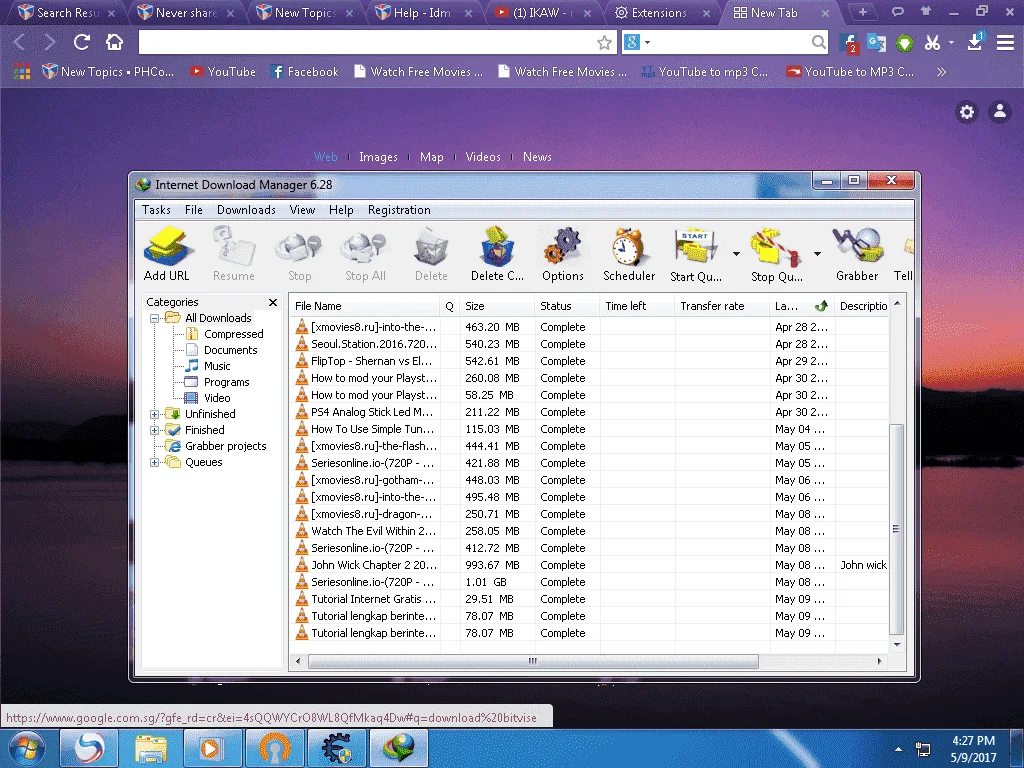This screenshot has width=1024, height=768.
Task: Open new tab page settings gear
Action: pyautogui.click(x=967, y=112)
